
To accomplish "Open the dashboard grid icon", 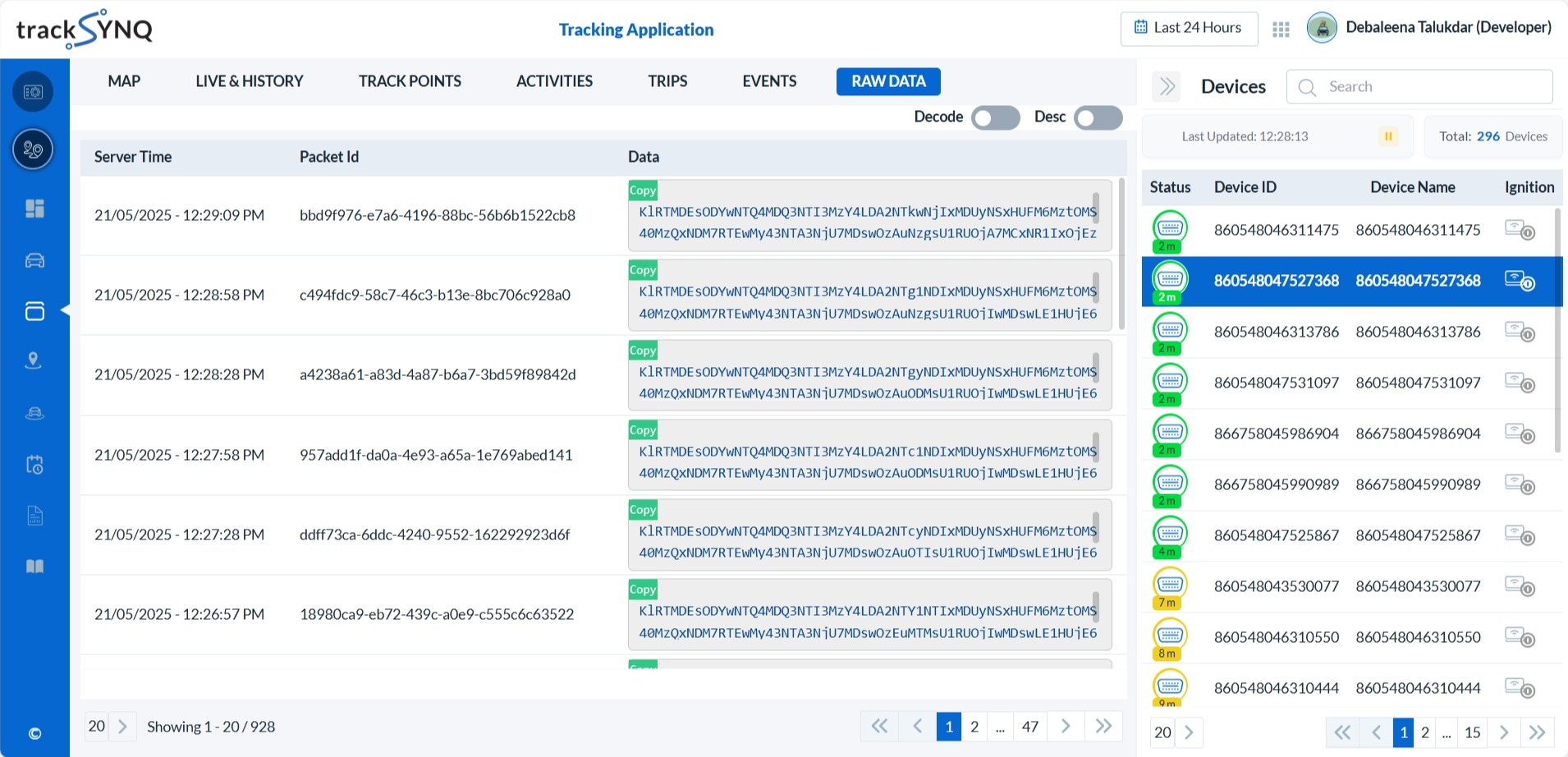I will click(34, 209).
